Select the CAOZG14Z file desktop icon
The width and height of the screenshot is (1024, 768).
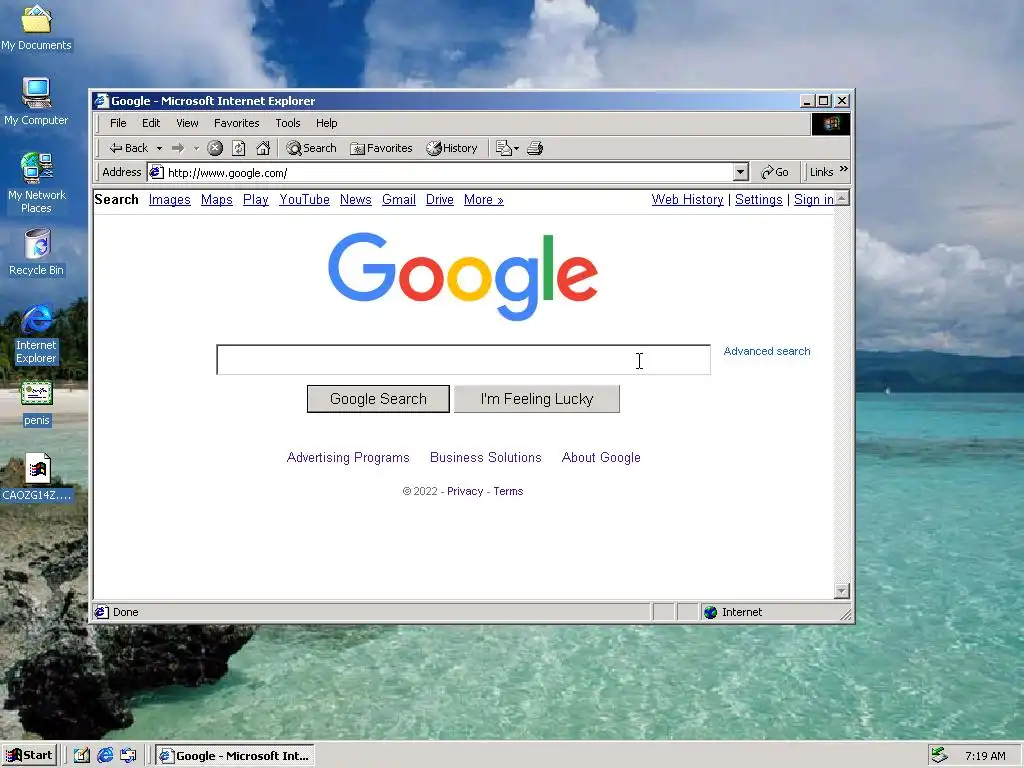tap(37, 477)
